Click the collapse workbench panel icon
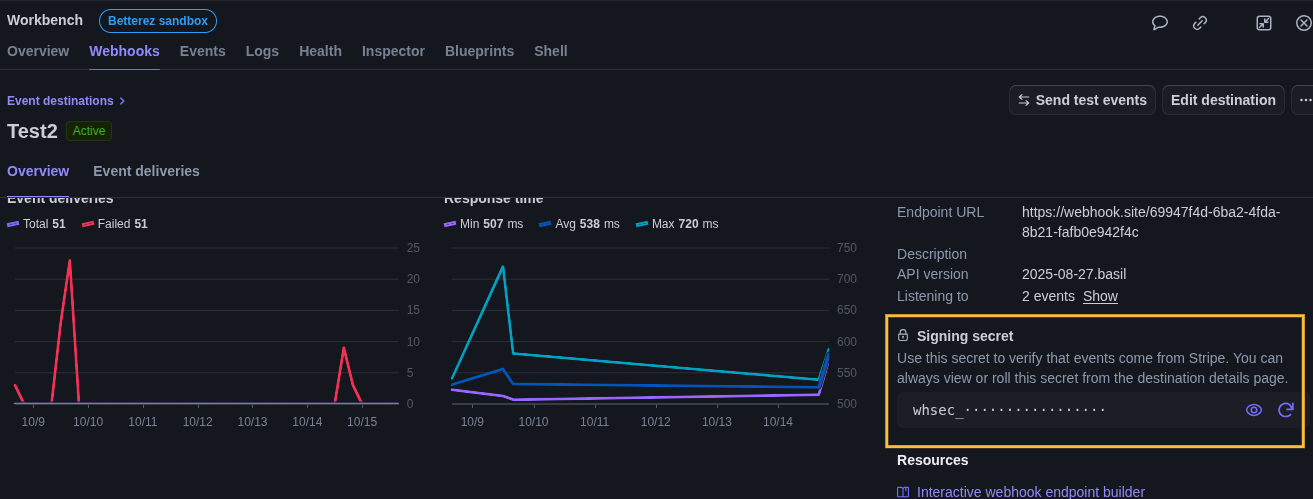This screenshot has width=1313, height=499. coord(1264,22)
